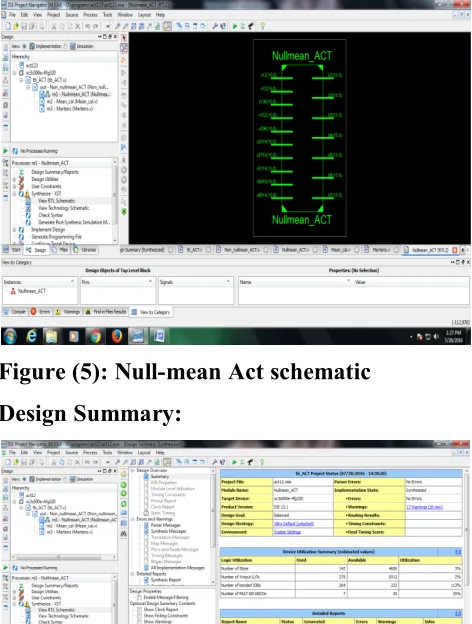472x624 pixels.
Task: Click Google Chrome icon on the taskbar
Action: pos(95,336)
